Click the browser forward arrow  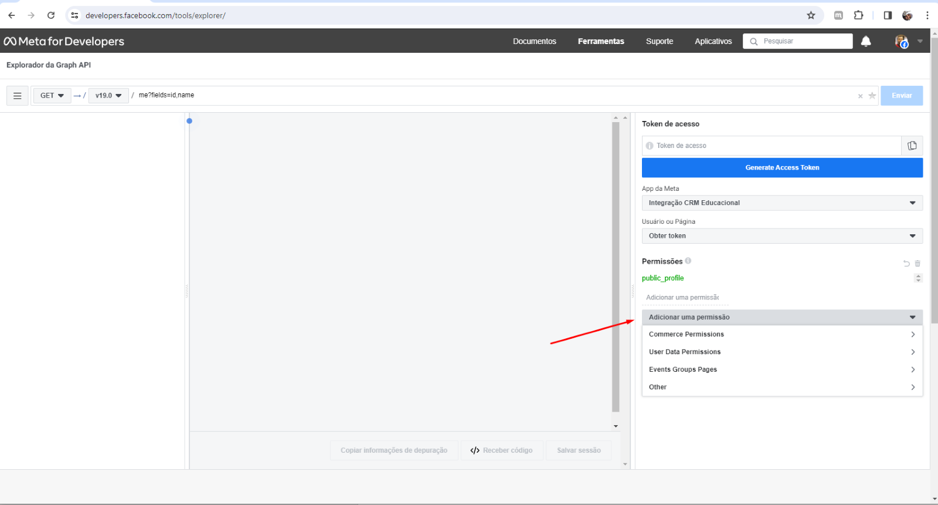[31, 16]
